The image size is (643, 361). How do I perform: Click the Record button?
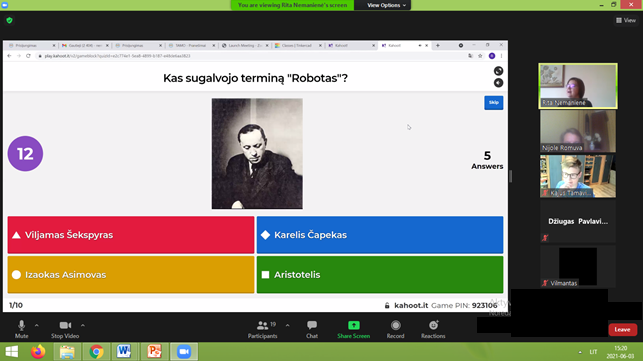395,329
